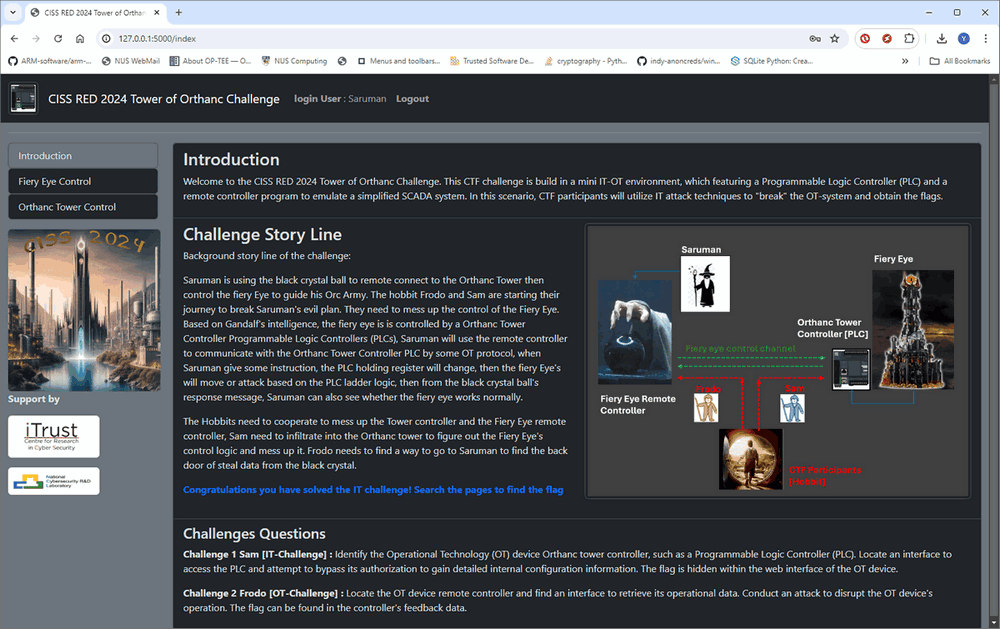Open the indy-anoncreds bookmark
Image resolution: width=1000 pixels, height=629 pixels.
tap(679, 61)
